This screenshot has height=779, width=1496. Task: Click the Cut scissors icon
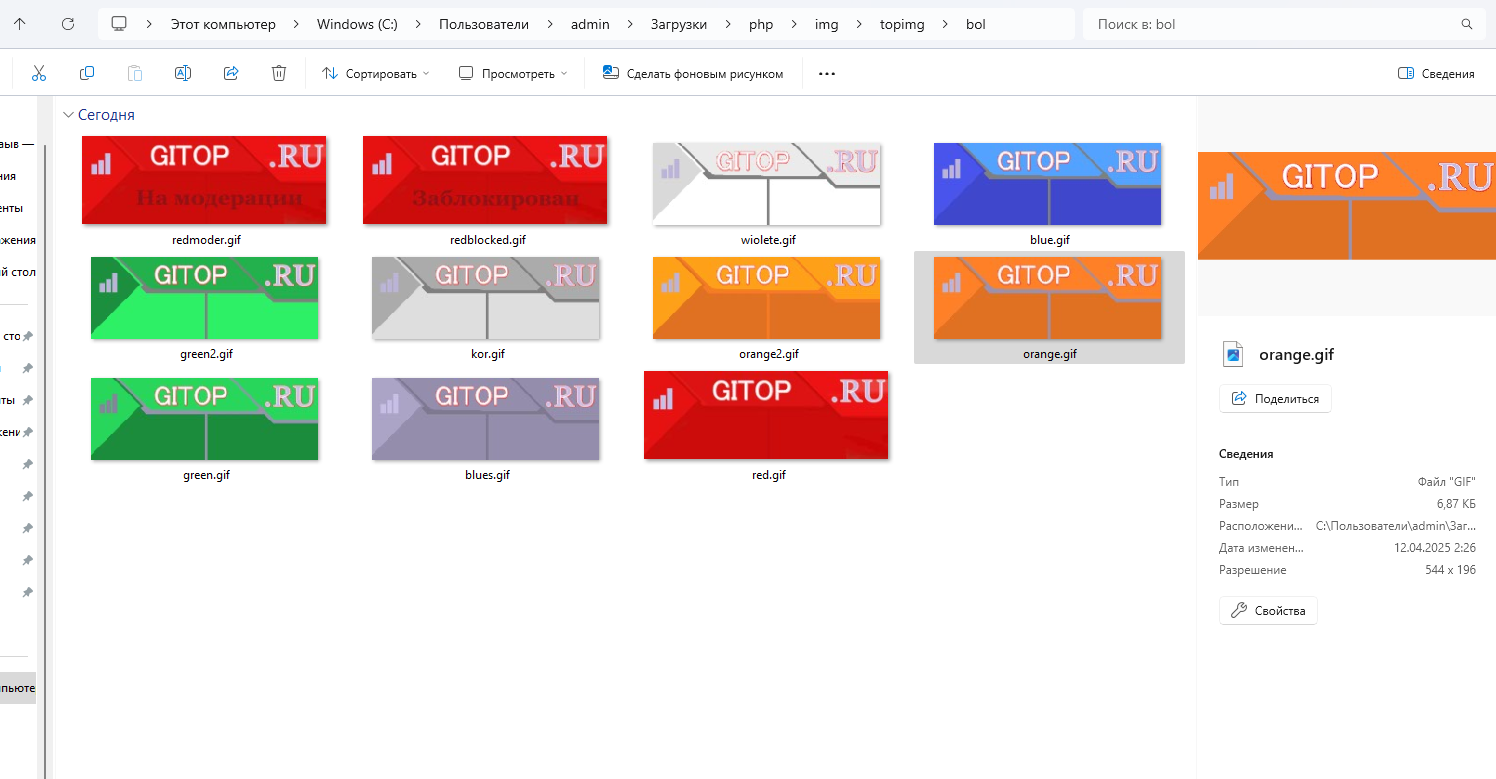(x=39, y=73)
